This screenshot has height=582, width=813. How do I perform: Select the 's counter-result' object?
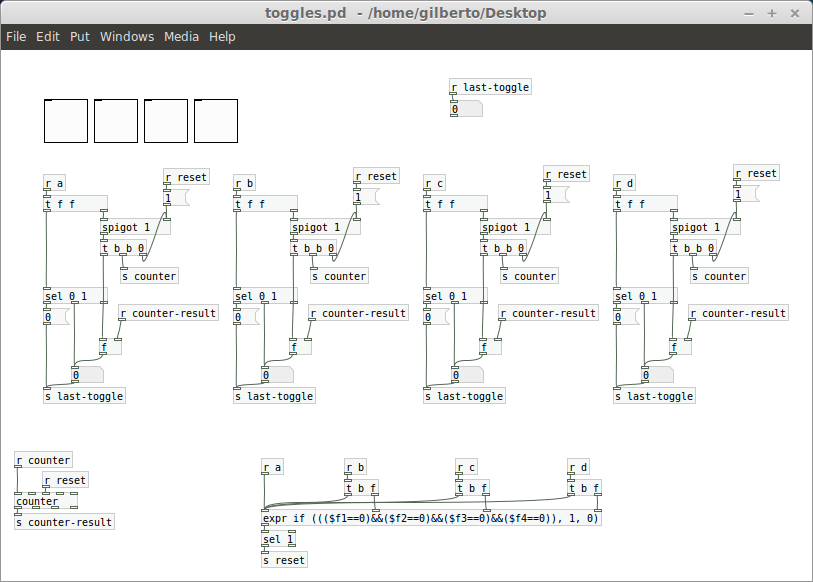(x=64, y=522)
